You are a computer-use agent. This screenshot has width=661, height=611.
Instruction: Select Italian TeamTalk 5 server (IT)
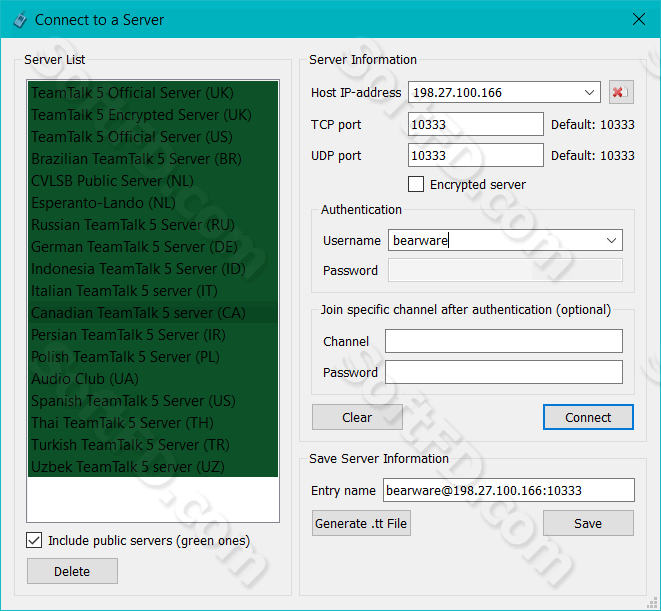pos(153,291)
